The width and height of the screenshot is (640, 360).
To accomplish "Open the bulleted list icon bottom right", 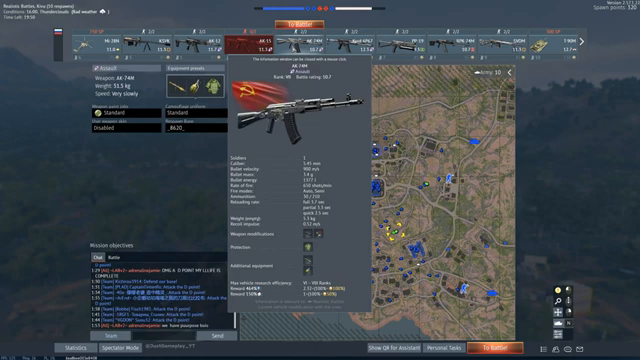I will (544, 349).
